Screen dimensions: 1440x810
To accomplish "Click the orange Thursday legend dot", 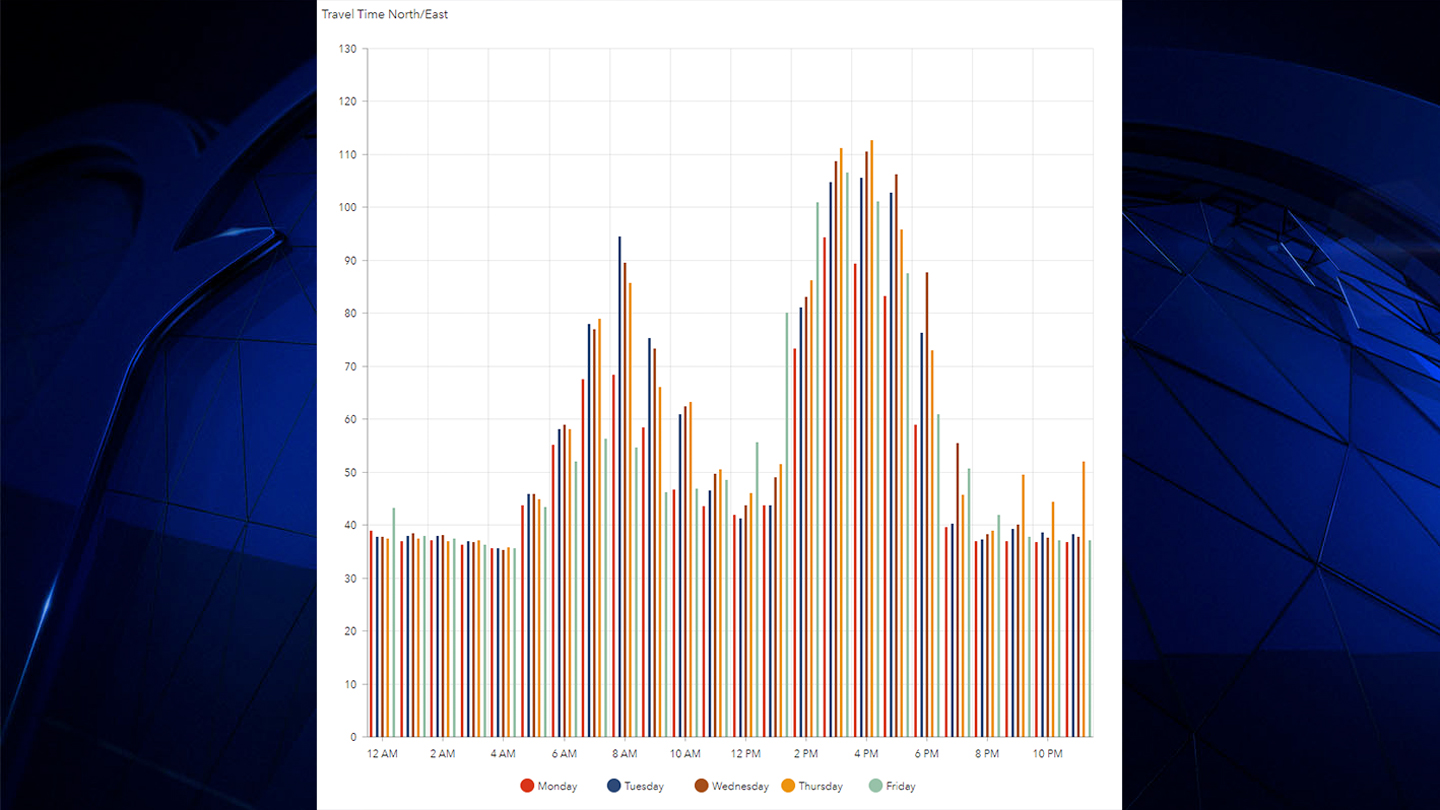I will coord(788,786).
